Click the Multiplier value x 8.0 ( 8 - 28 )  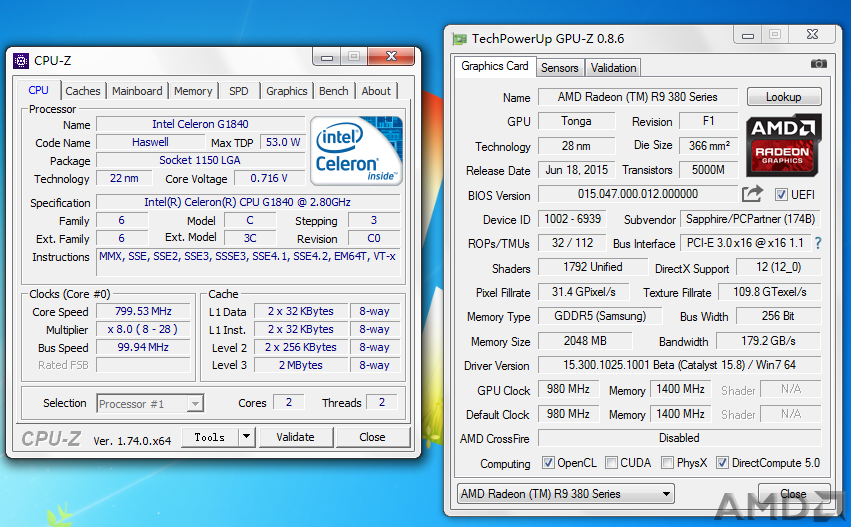point(143,329)
